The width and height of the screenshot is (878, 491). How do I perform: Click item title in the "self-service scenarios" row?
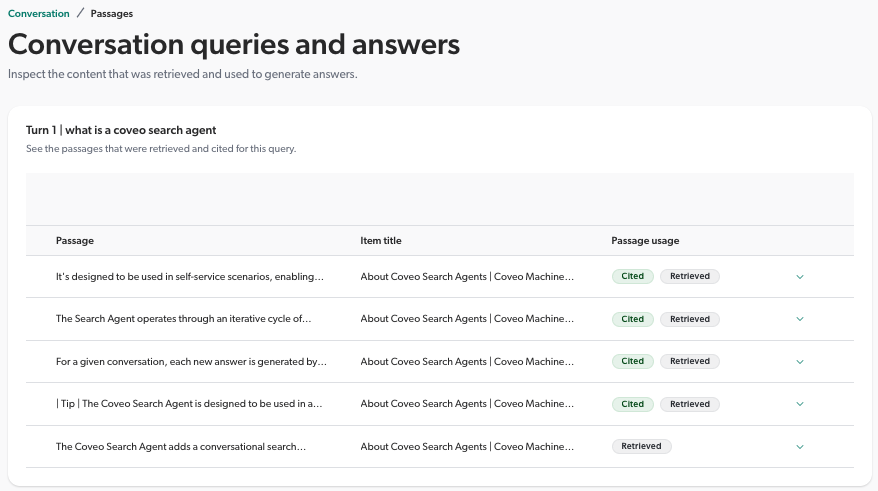click(467, 277)
